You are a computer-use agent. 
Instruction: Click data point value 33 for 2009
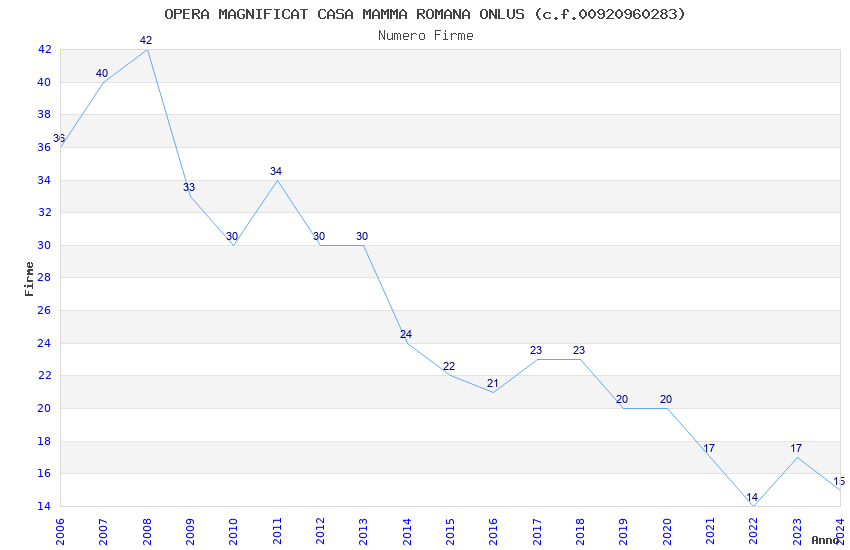(x=189, y=187)
